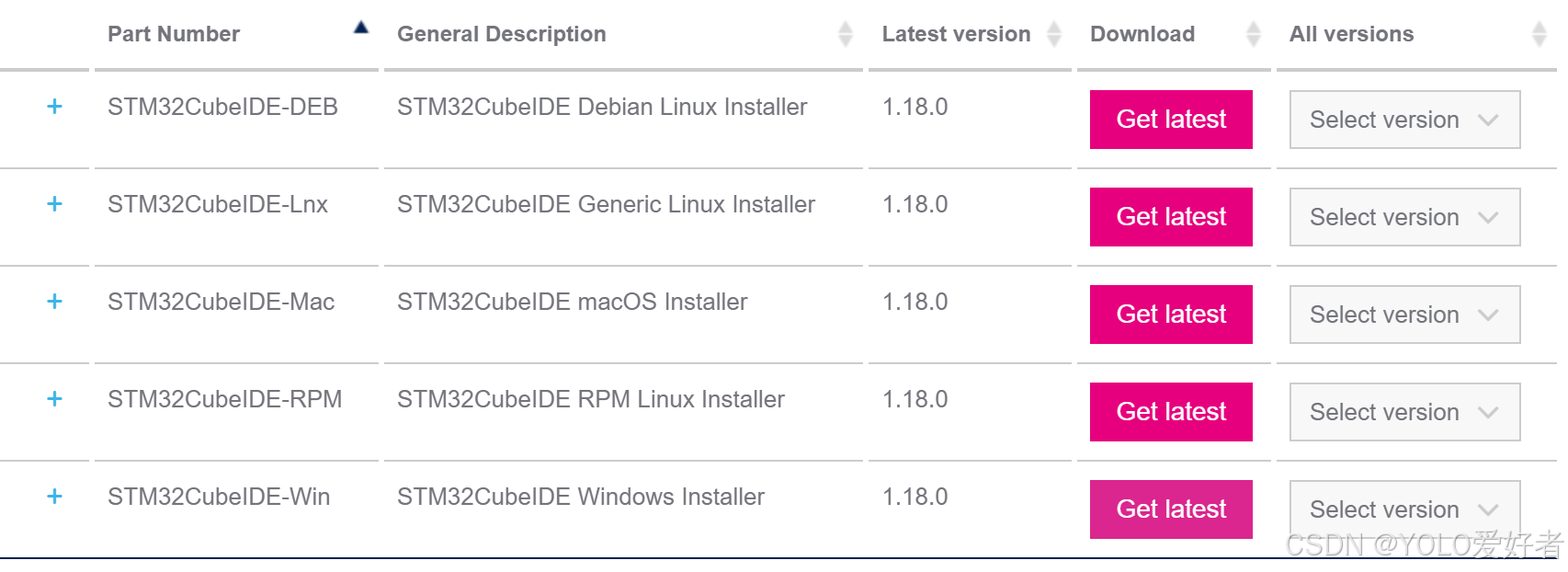
Task: Expand the STM32CubeIDE-RPM row with plus icon
Action: tap(54, 399)
